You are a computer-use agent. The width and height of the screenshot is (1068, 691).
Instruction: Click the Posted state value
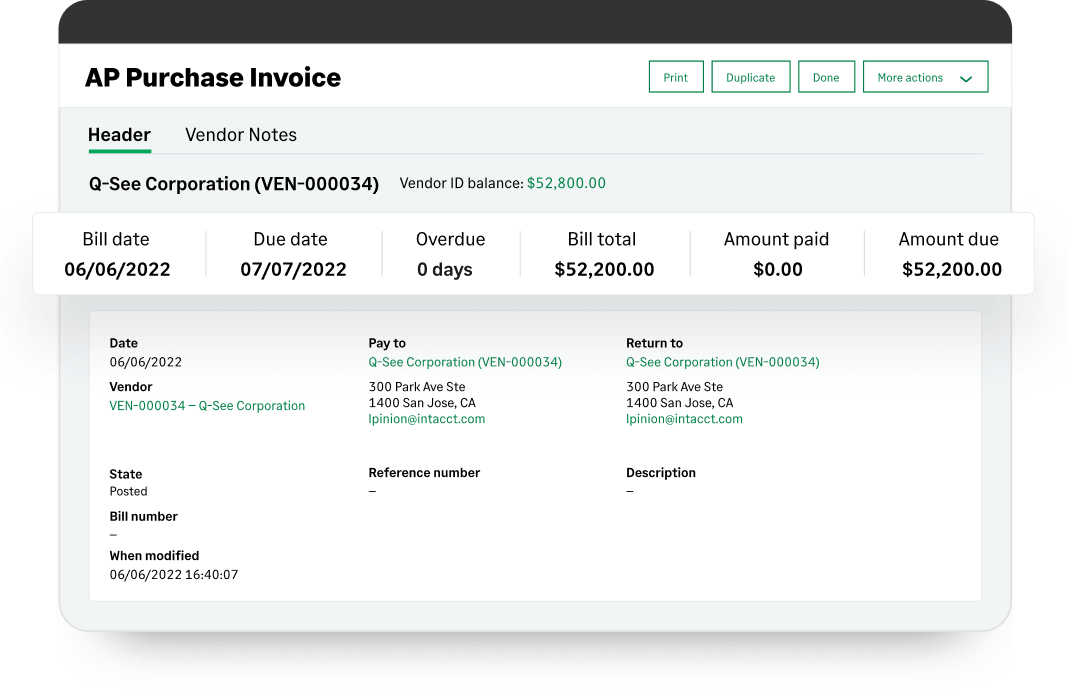pos(128,491)
